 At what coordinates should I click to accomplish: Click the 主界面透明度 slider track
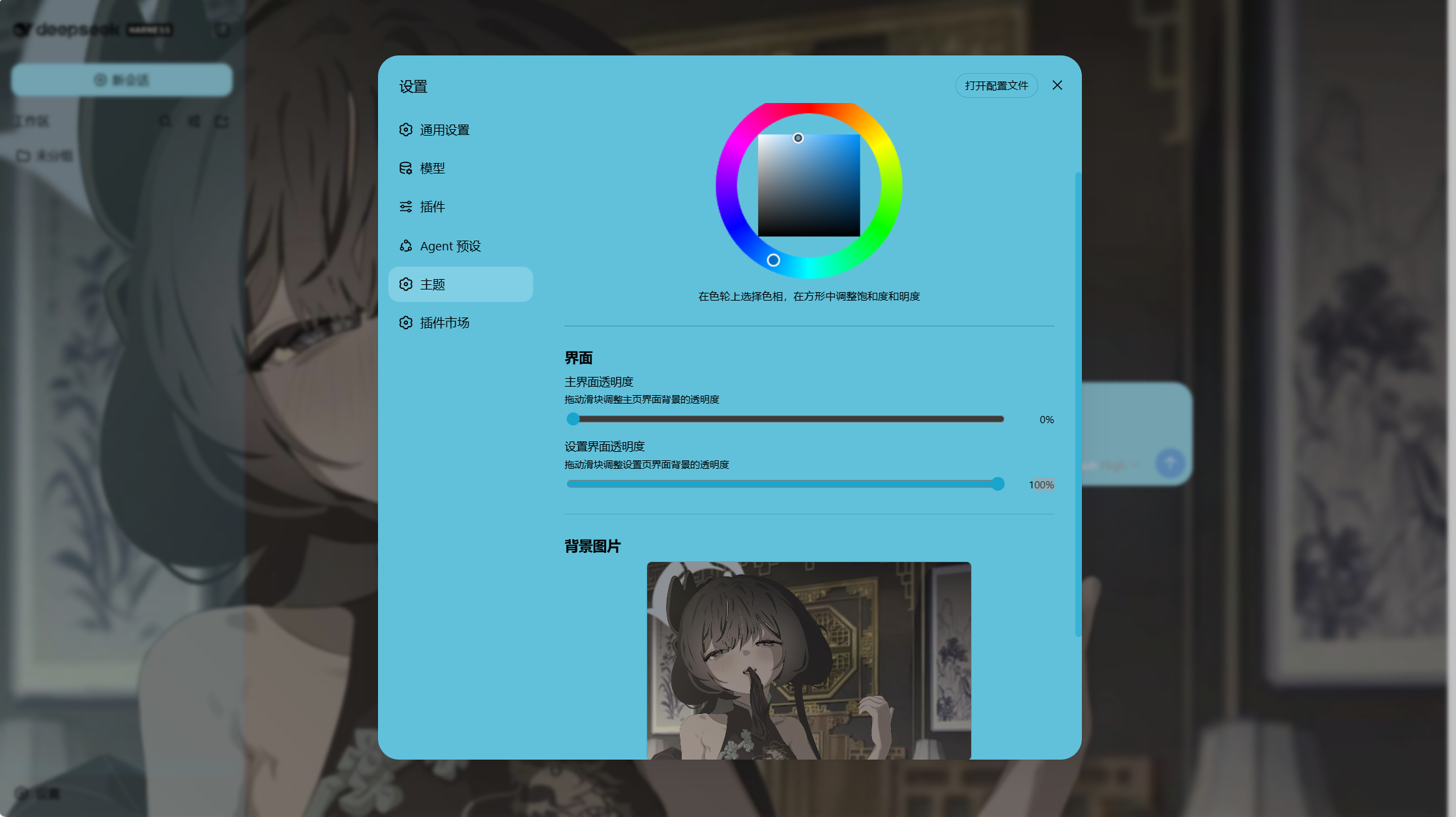pyautogui.click(x=785, y=419)
